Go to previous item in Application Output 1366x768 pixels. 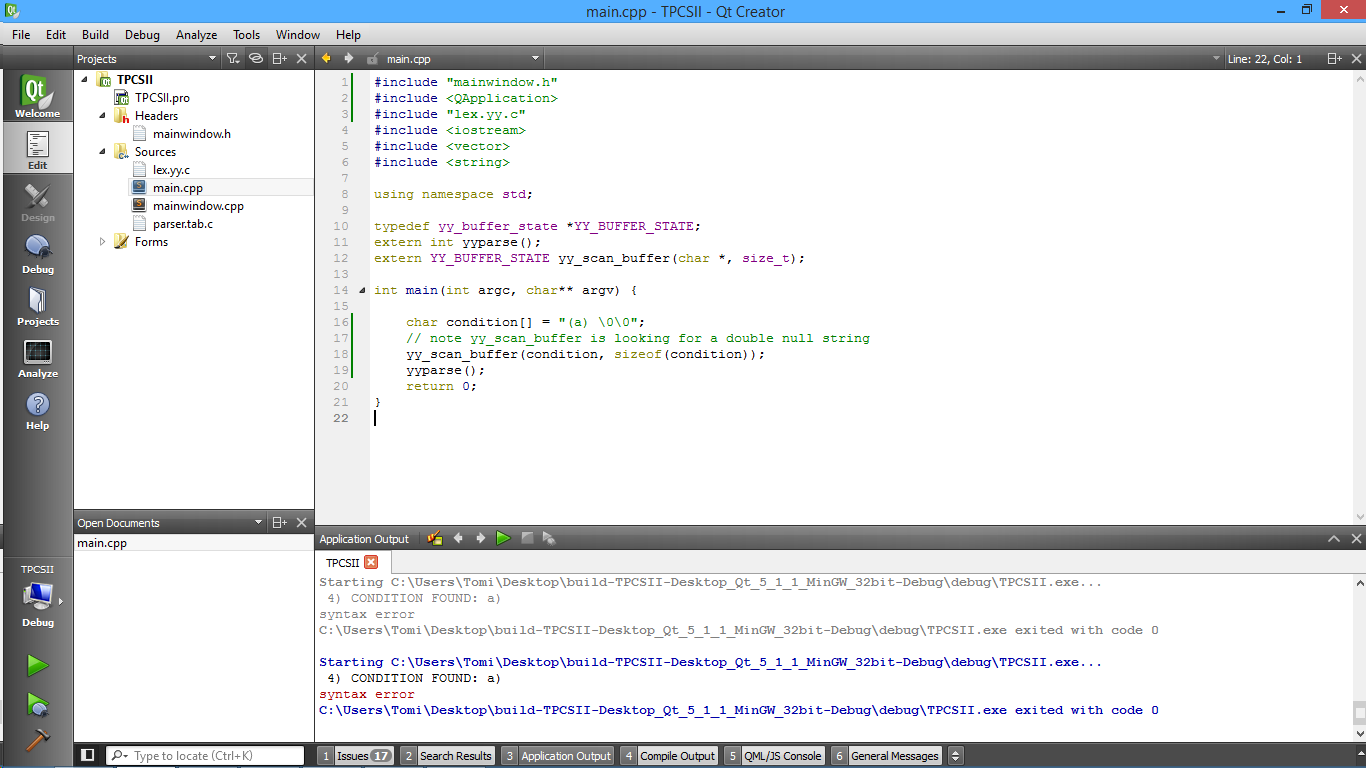458,538
